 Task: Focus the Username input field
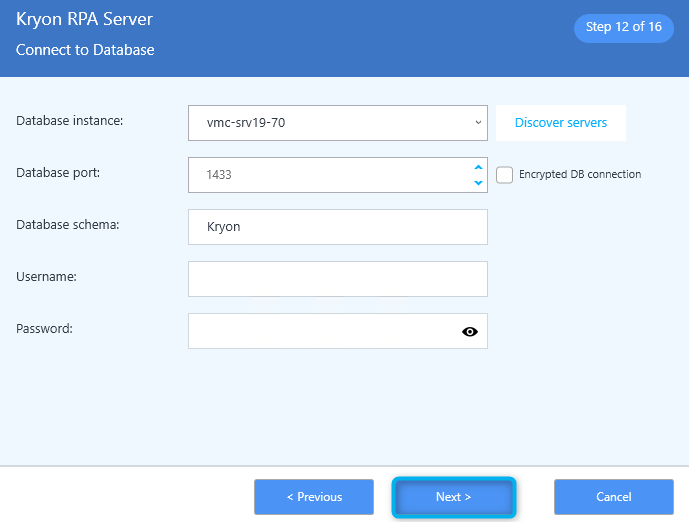click(338, 279)
